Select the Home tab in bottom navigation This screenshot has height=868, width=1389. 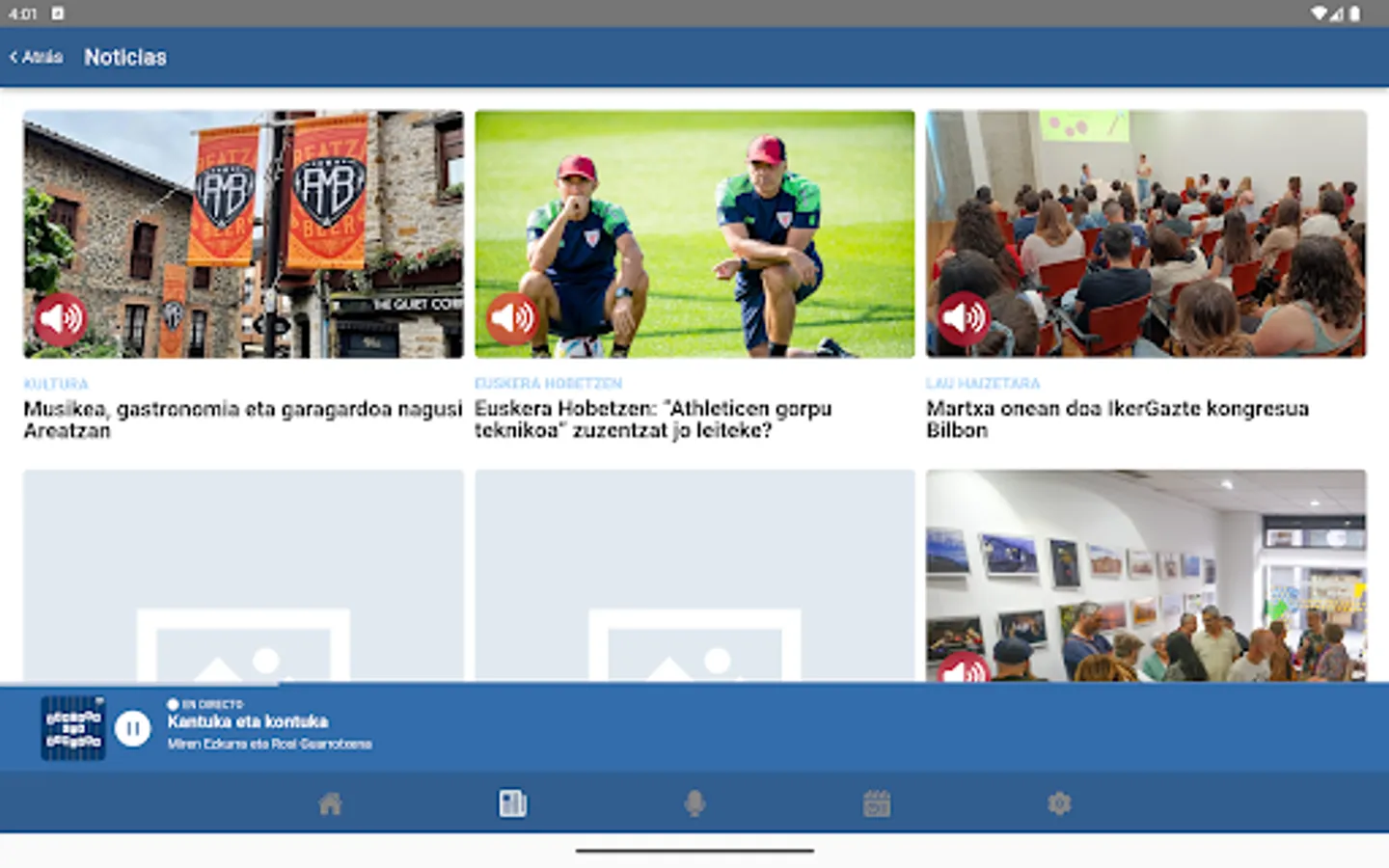coord(332,802)
